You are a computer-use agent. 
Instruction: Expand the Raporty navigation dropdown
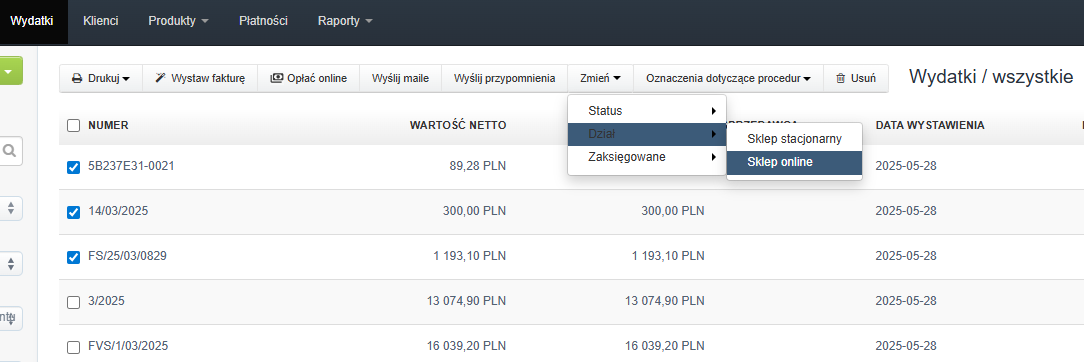tap(345, 21)
